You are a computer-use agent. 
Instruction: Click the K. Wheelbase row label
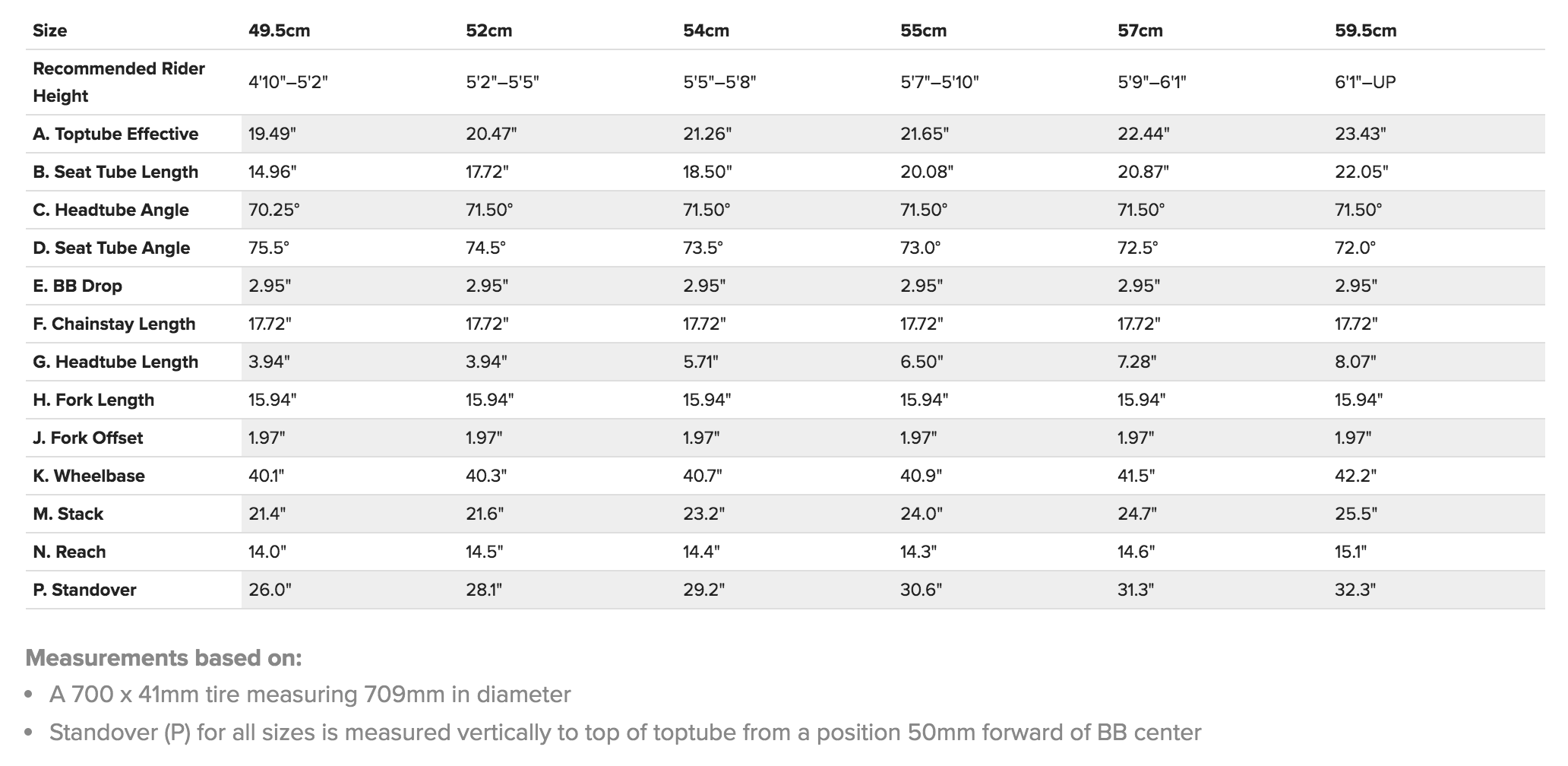[89, 476]
